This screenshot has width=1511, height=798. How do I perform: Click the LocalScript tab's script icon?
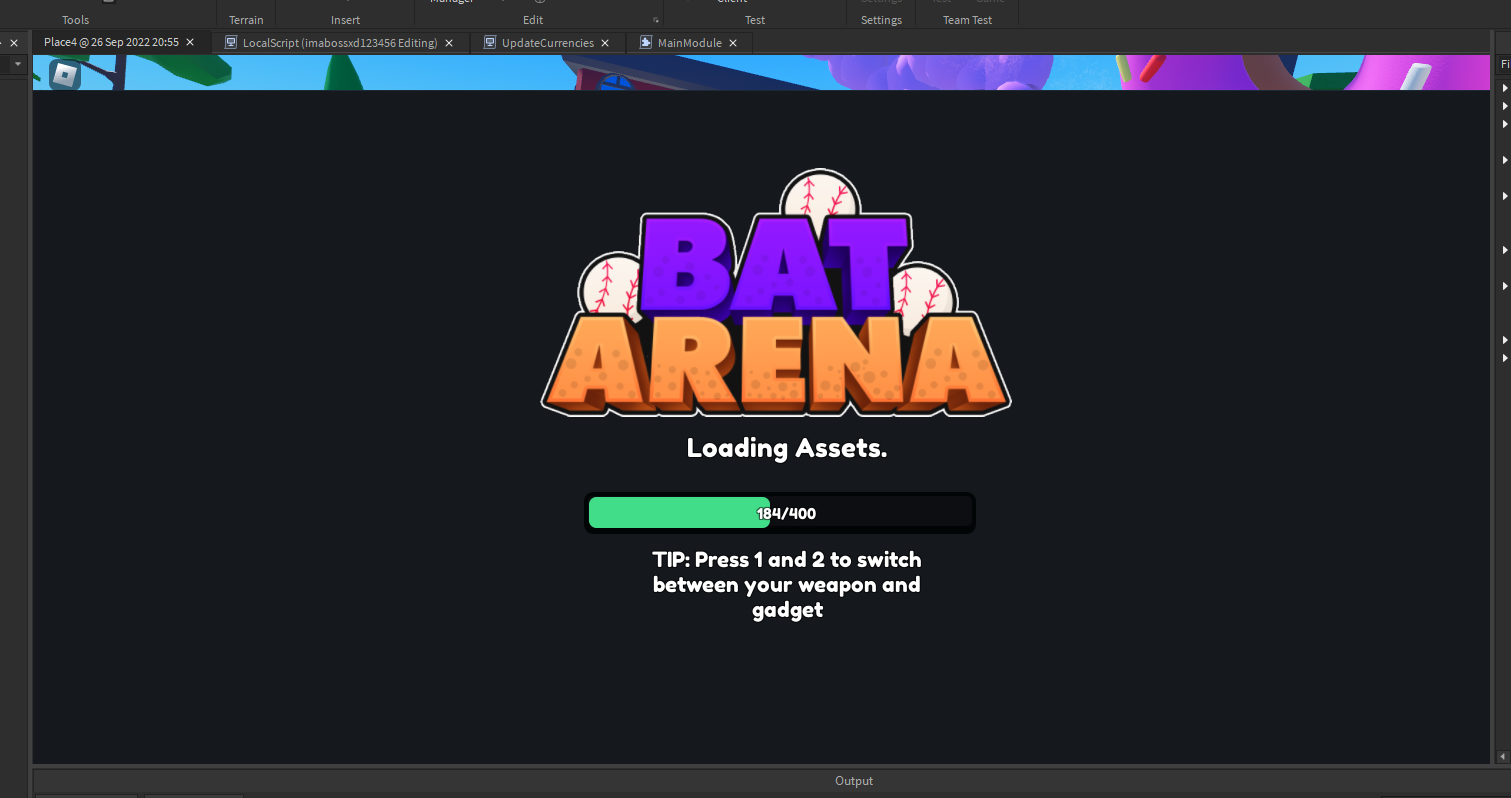231,43
